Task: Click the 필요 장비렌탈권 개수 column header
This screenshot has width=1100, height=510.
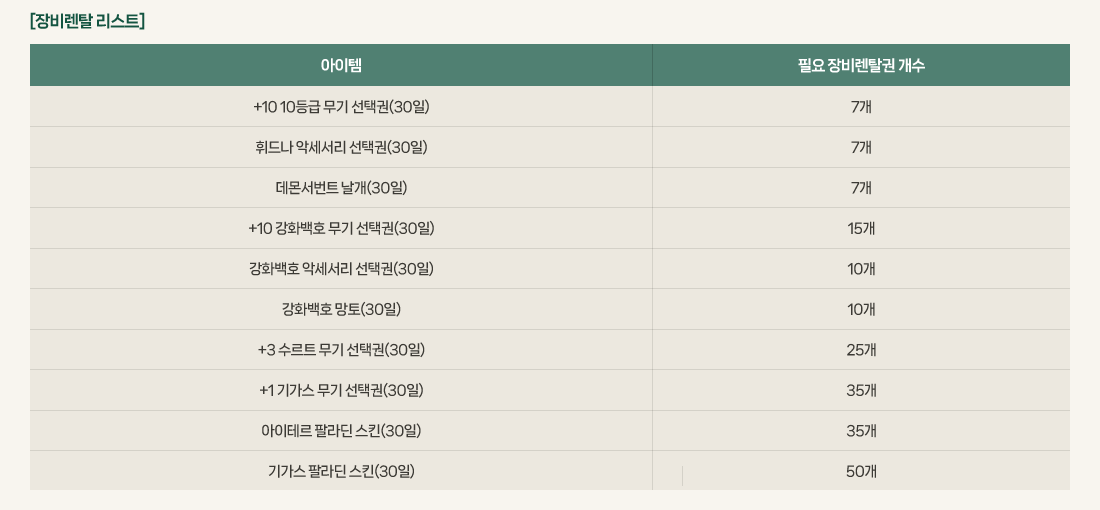Action: (x=860, y=66)
